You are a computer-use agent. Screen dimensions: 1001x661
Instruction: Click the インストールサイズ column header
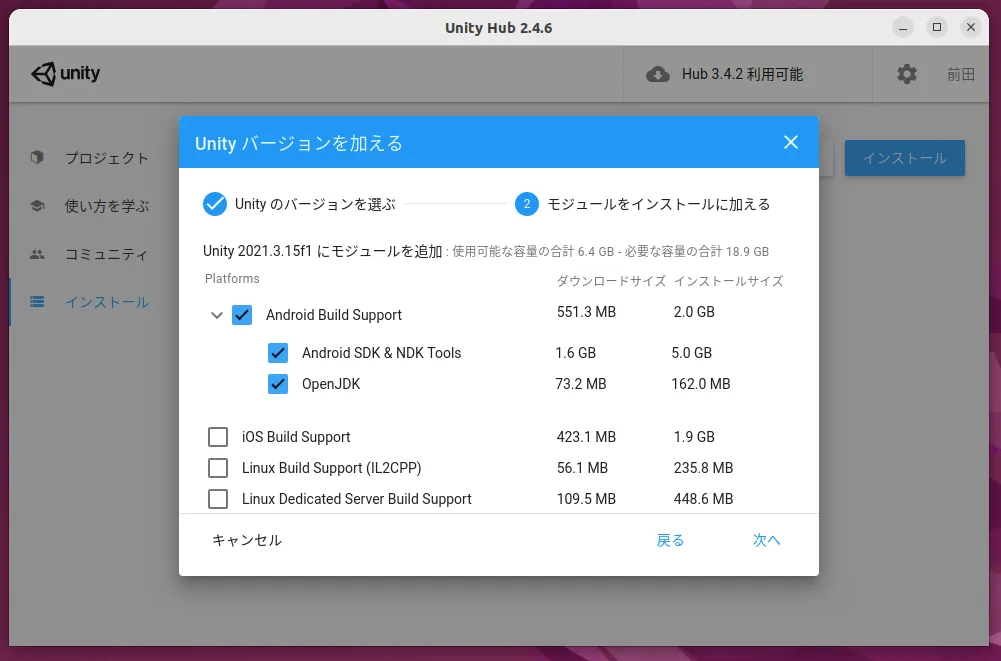click(728, 281)
